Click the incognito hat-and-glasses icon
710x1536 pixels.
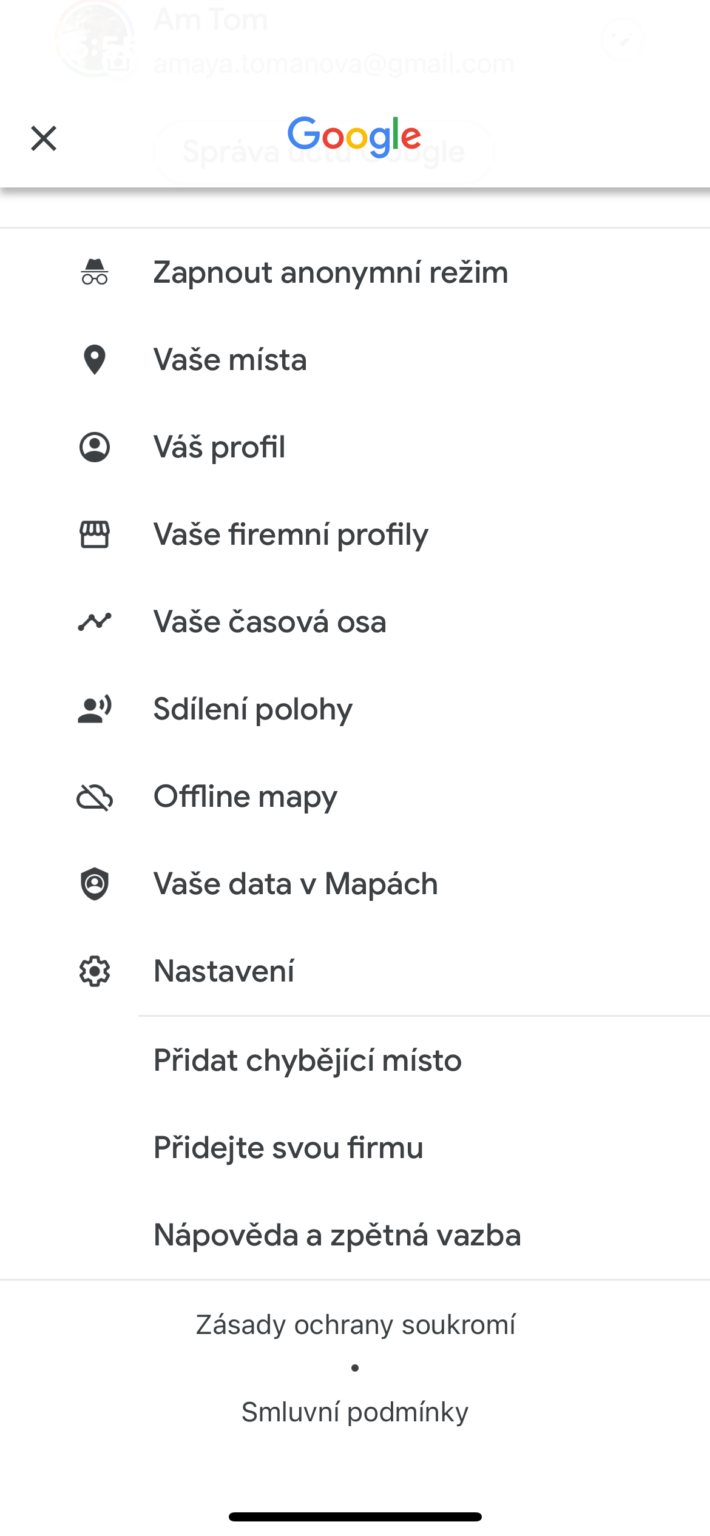95,272
